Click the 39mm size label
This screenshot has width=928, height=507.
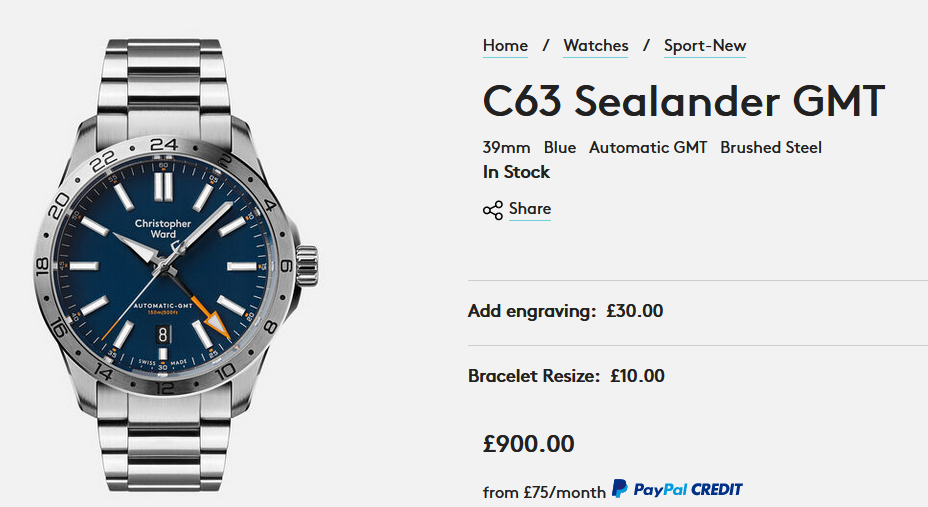(507, 147)
